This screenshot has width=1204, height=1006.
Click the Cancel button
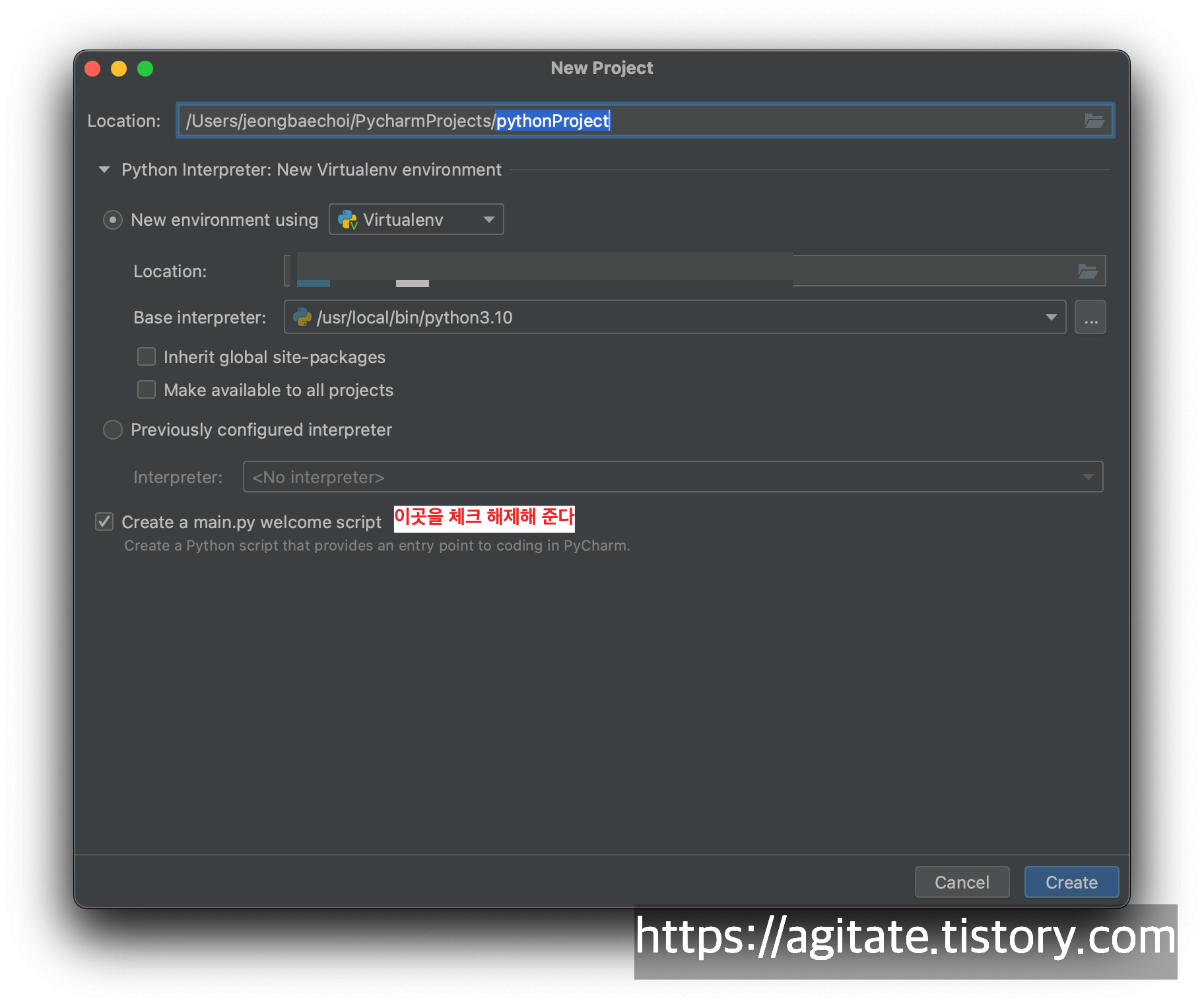(x=962, y=882)
